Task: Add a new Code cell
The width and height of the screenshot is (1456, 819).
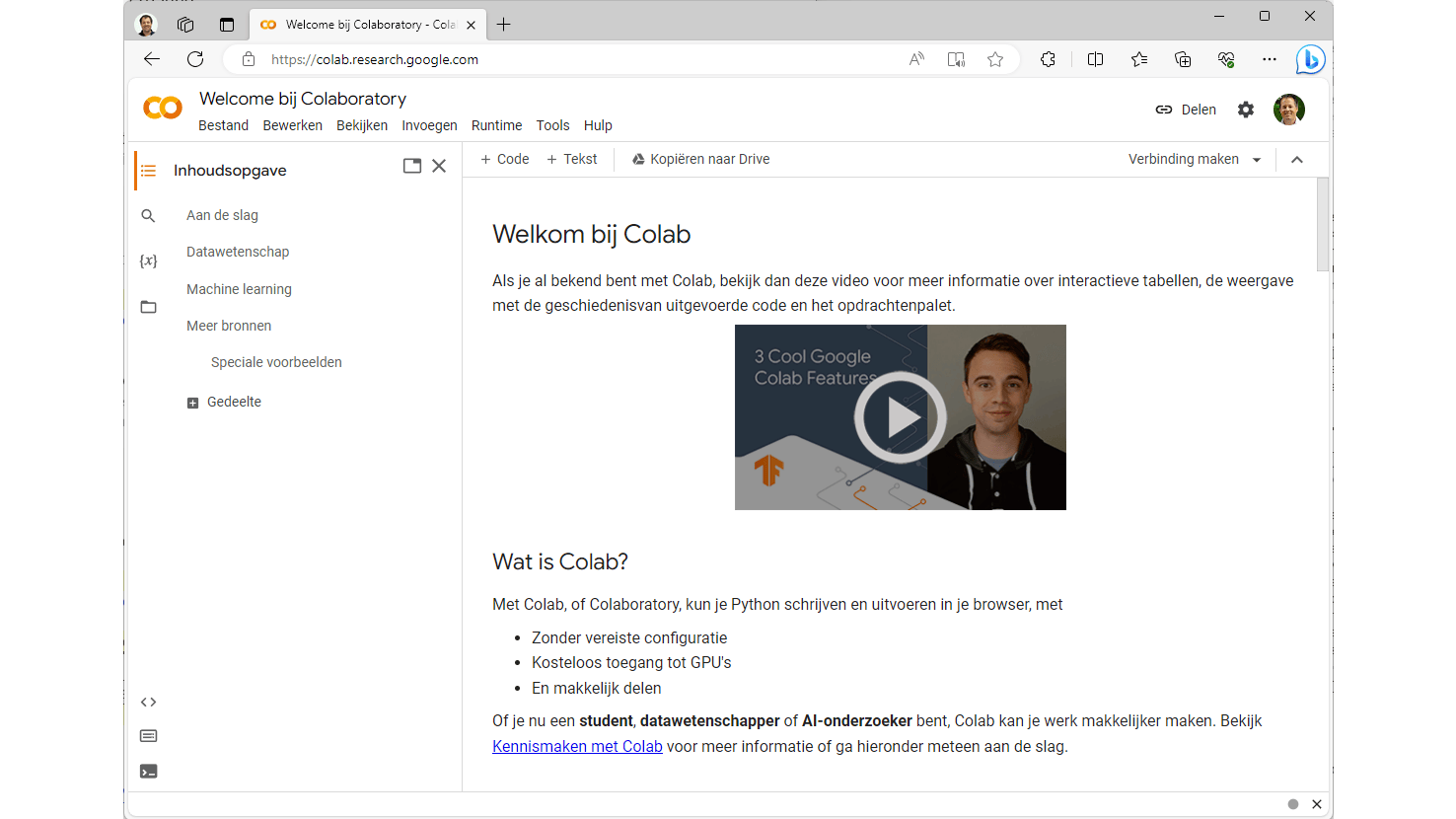Action: tap(505, 159)
